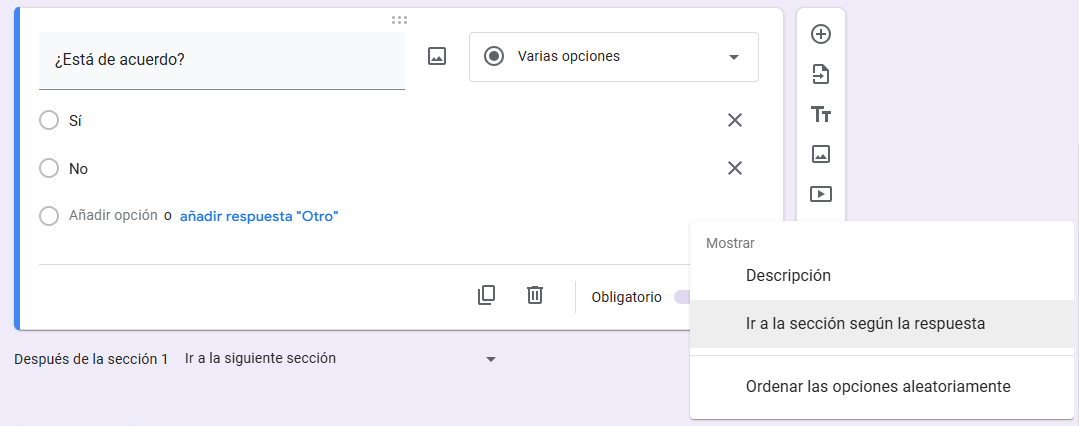Image resolution: width=1079 pixels, height=426 pixels.
Task: Open the "Varias opciones" question type dropdown
Action: (613, 57)
